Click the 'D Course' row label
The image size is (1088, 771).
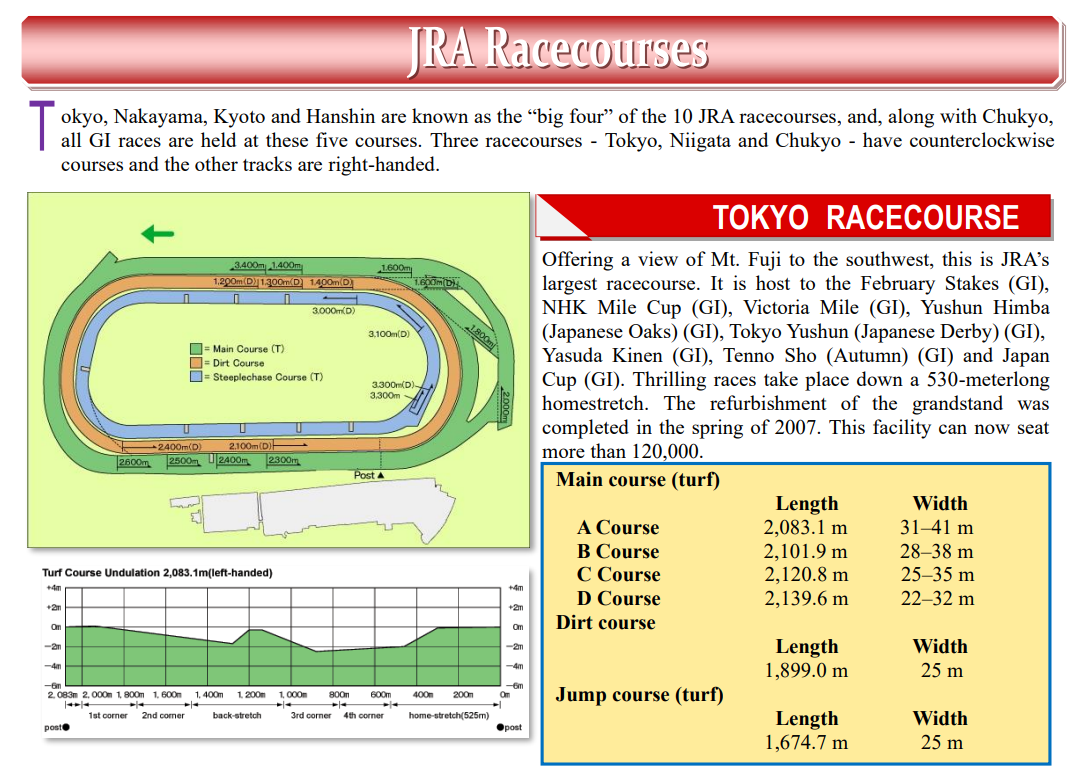pyautogui.click(x=618, y=598)
